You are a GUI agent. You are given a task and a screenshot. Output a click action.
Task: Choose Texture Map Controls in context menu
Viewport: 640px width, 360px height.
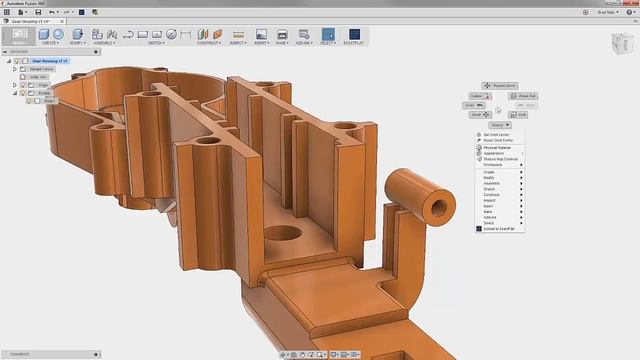pos(500,159)
